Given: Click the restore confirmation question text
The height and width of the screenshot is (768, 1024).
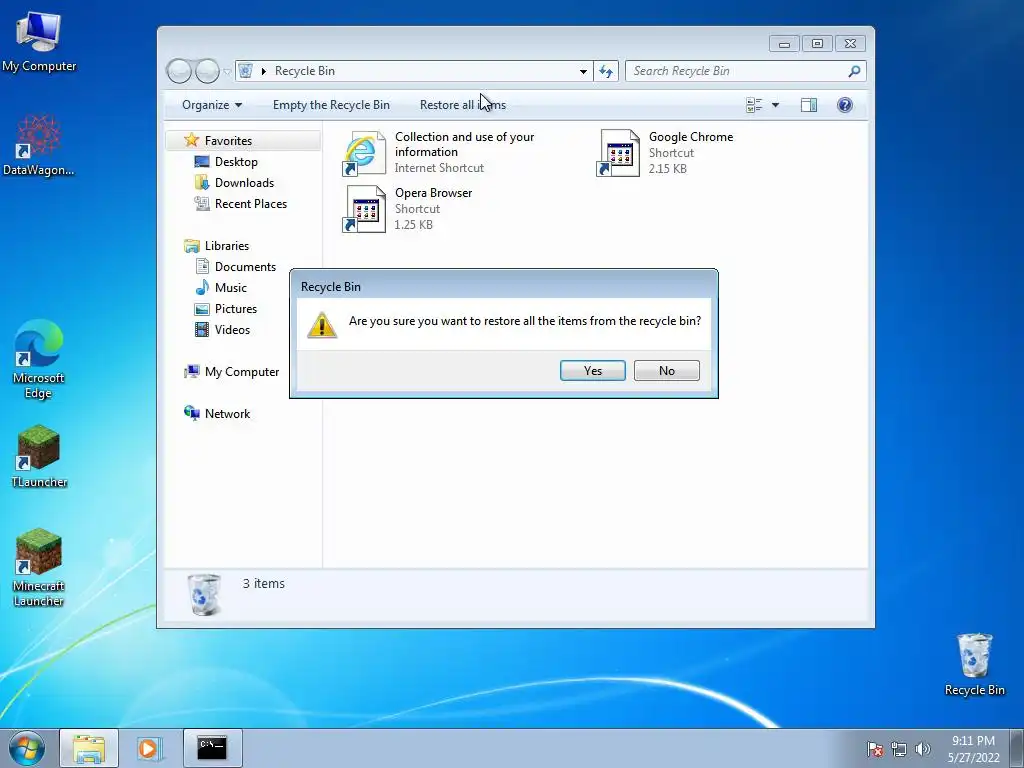Looking at the screenshot, I should click(524, 321).
